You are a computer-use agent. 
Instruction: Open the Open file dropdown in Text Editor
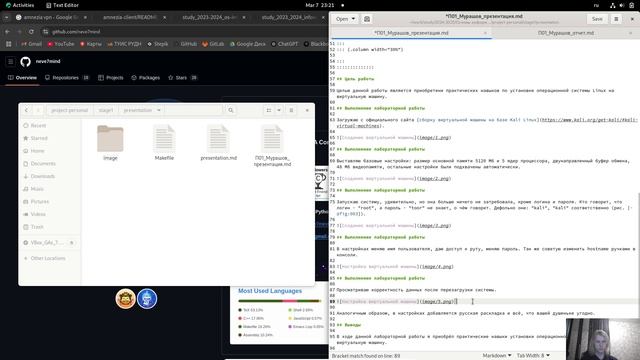point(345,19)
